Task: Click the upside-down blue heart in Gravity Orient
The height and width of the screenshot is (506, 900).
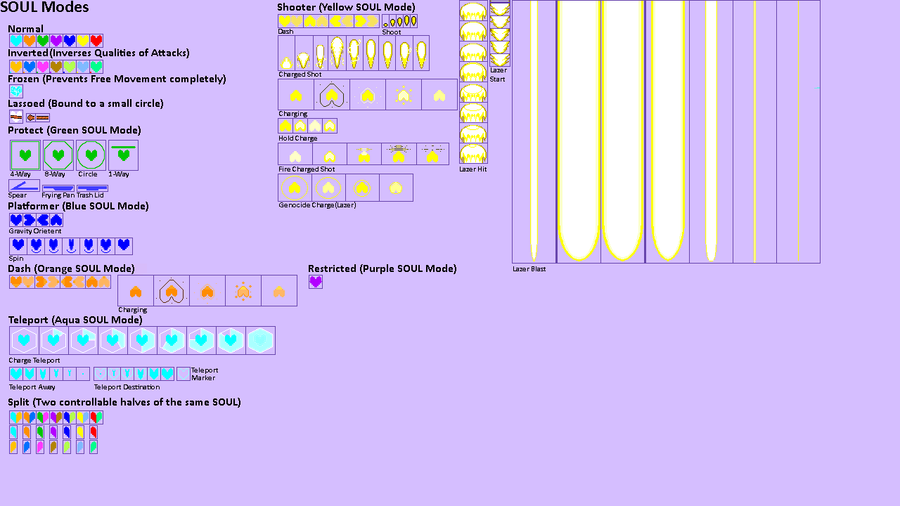Action: point(56,220)
